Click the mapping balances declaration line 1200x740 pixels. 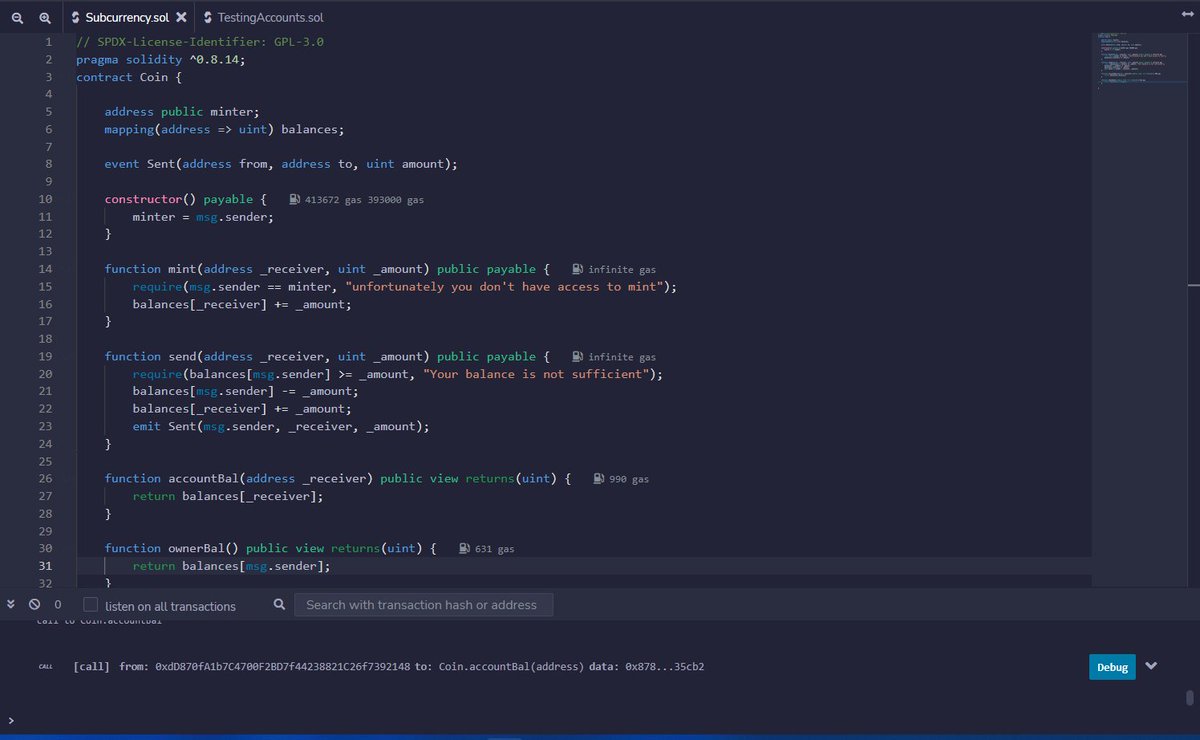pos(224,130)
